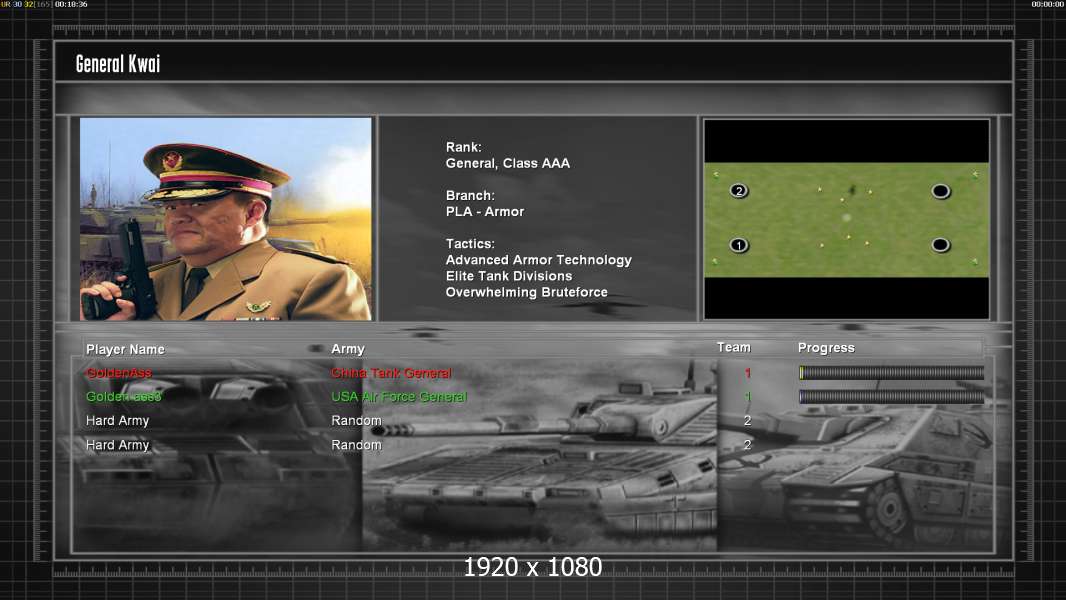Select the Player Name column header
The image size is (1066, 600).
(x=125, y=349)
